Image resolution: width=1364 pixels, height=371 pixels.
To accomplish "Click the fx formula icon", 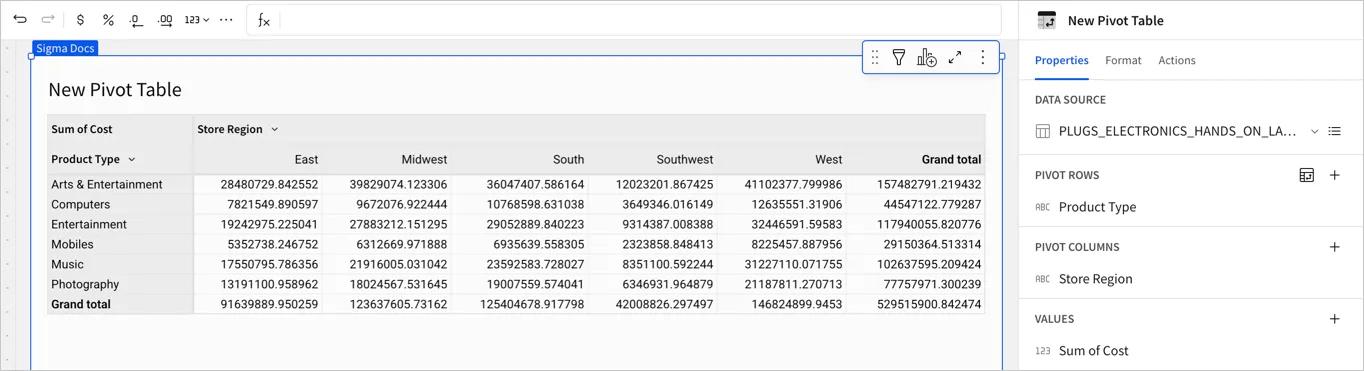I will (x=264, y=20).
